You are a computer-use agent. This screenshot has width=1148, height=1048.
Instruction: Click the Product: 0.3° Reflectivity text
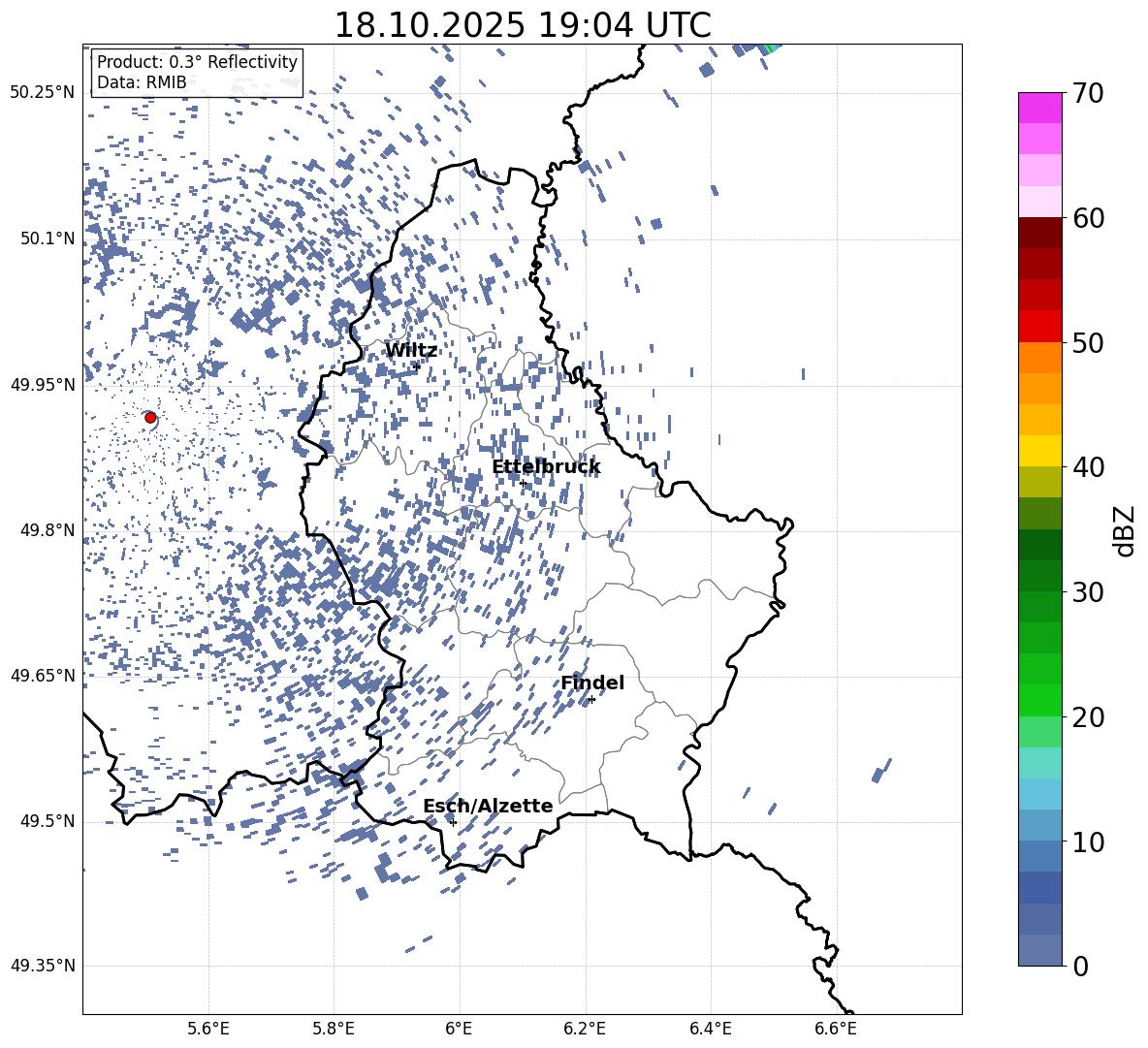pyautogui.click(x=197, y=61)
